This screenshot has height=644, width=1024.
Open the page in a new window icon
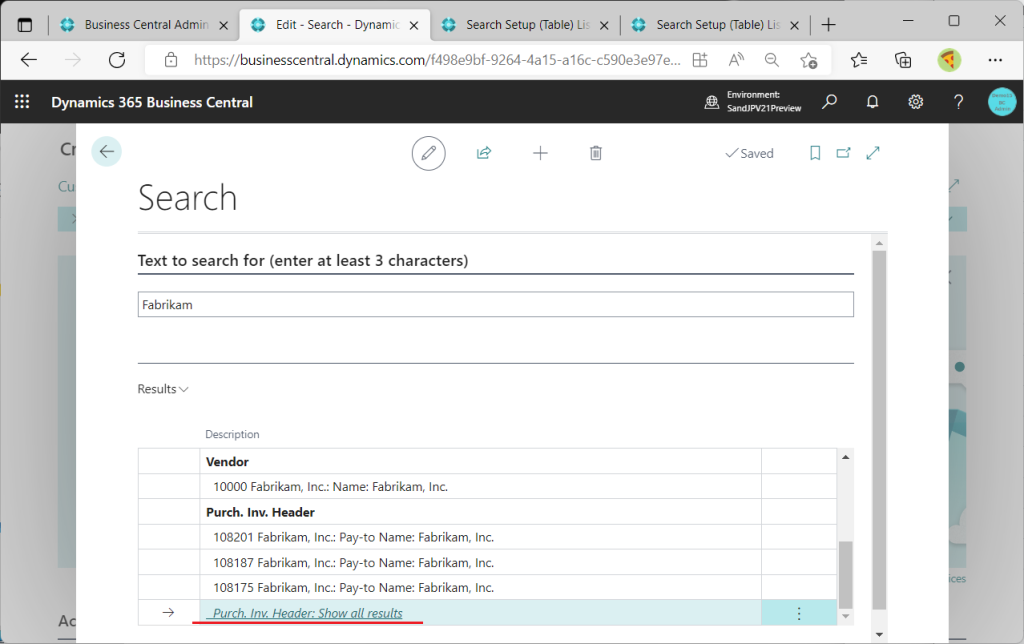pos(844,153)
